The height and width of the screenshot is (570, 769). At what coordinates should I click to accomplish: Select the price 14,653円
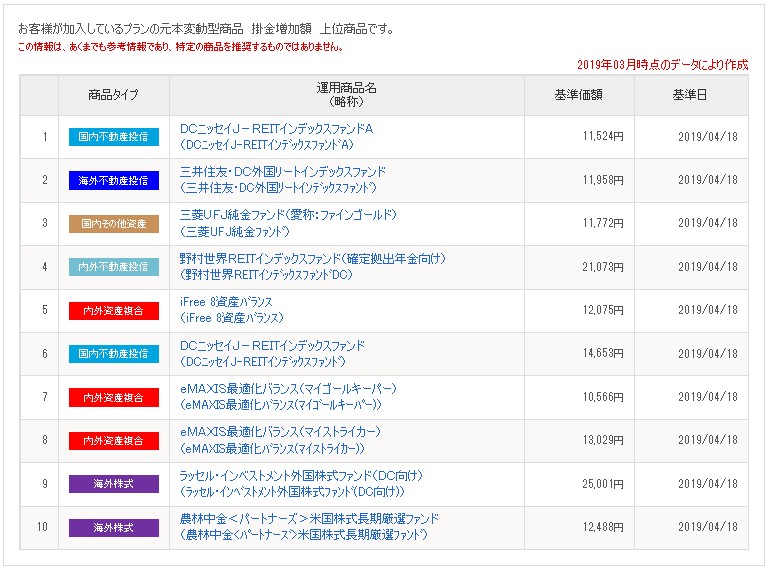tap(603, 353)
